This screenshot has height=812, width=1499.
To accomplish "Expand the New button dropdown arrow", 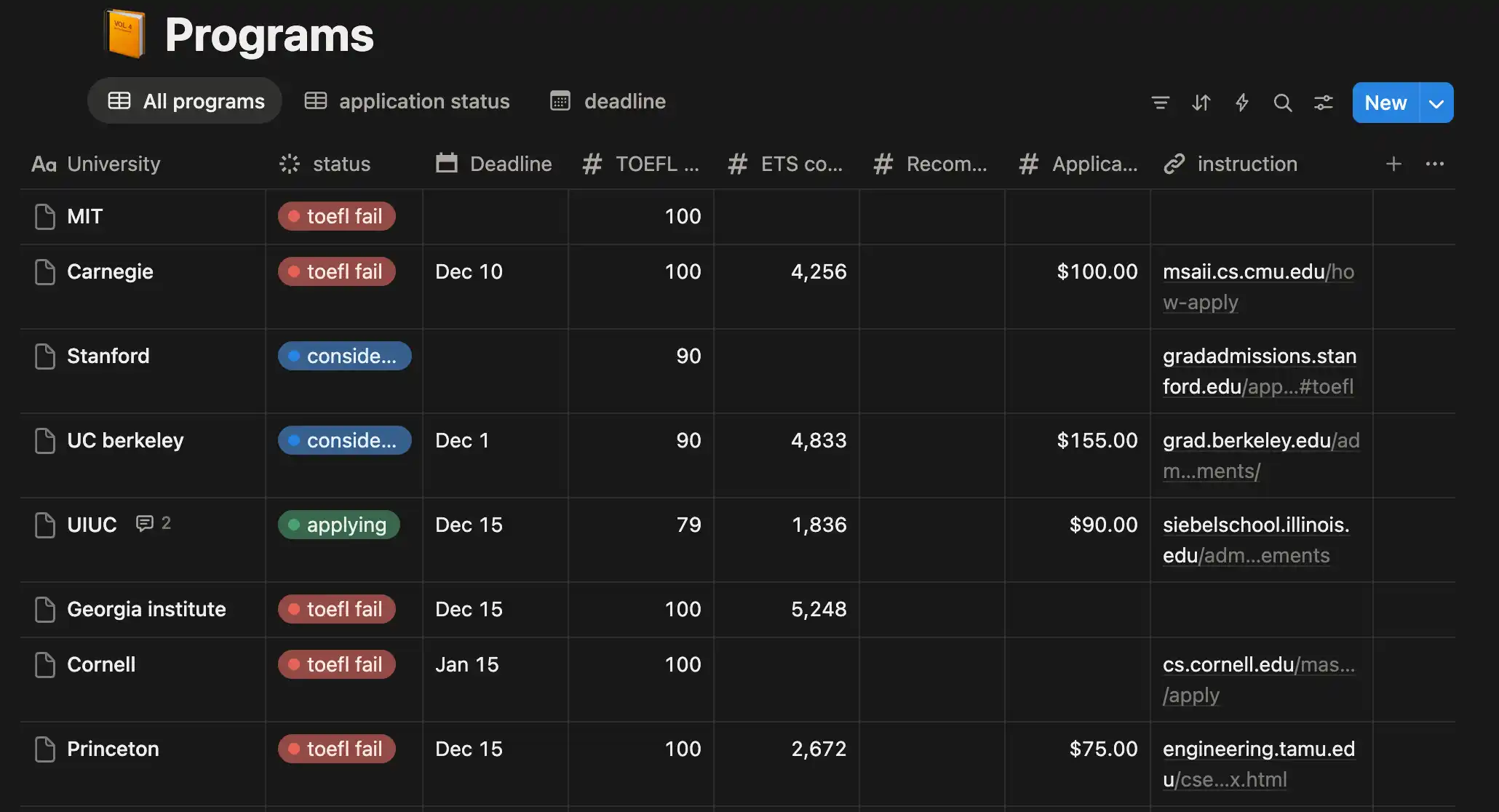I will point(1436,103).
